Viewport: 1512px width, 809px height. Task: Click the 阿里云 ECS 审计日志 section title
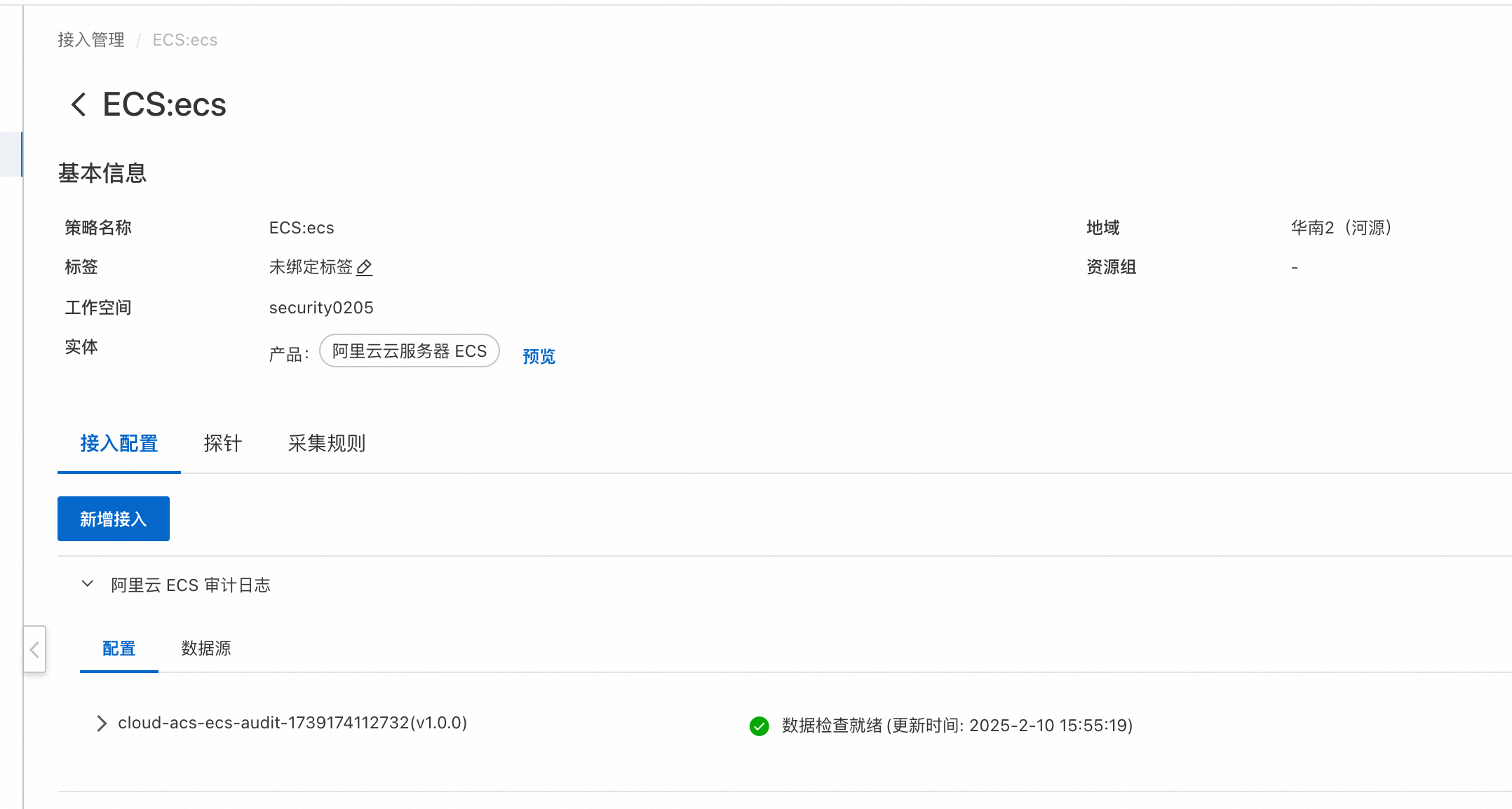(x=191, y=585)
